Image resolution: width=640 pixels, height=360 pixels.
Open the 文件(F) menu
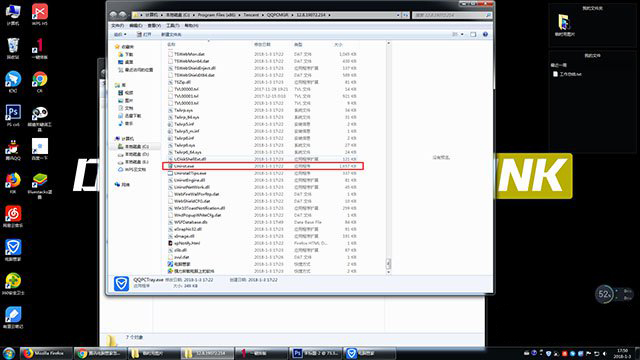tap(118, 25)
